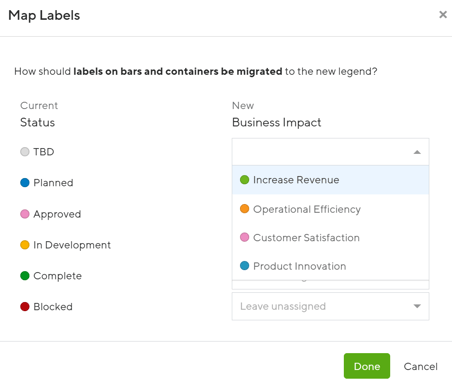
Task: Click the orange Operational Efficiency dot
Action: pyautogui.click(x=244, y=209)
